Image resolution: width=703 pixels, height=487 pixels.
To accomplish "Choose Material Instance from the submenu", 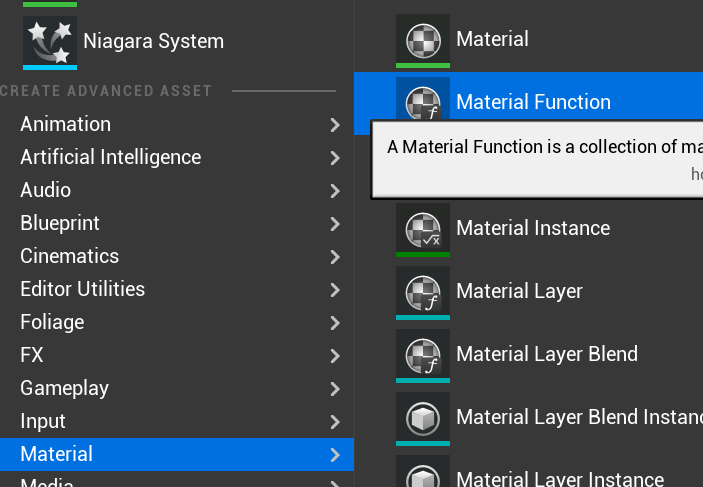I will [x=532, y=228].
